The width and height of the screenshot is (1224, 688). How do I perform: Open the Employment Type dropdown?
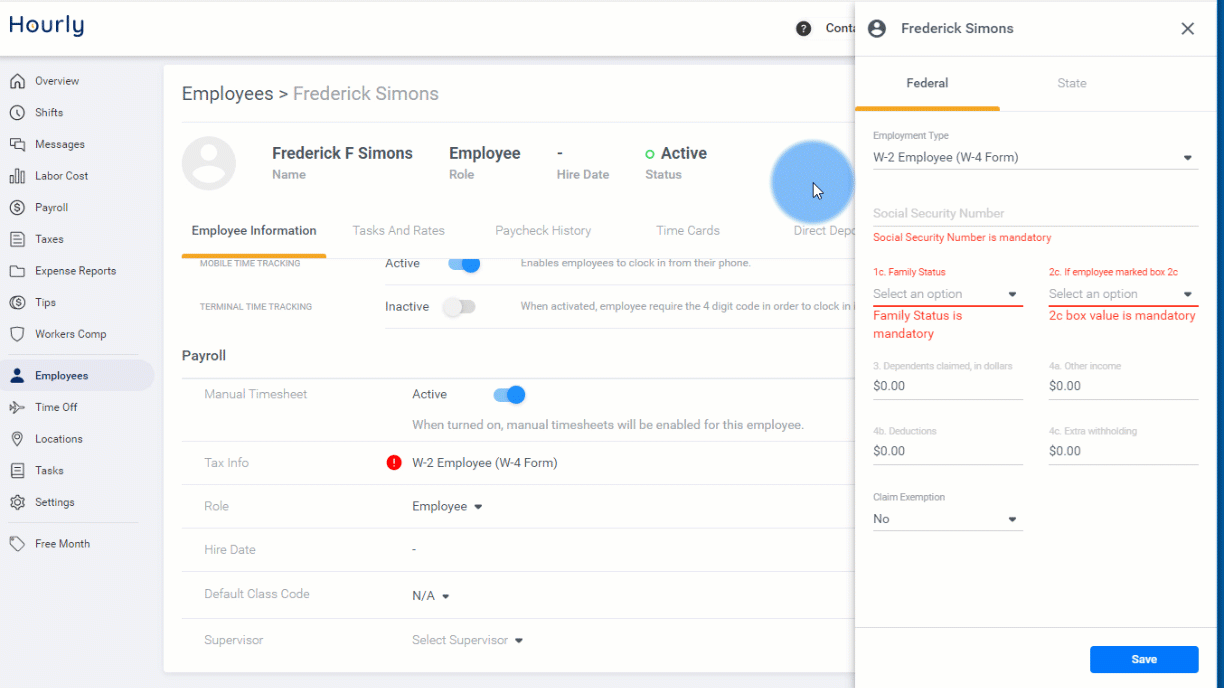click(x=1035, y=157)
